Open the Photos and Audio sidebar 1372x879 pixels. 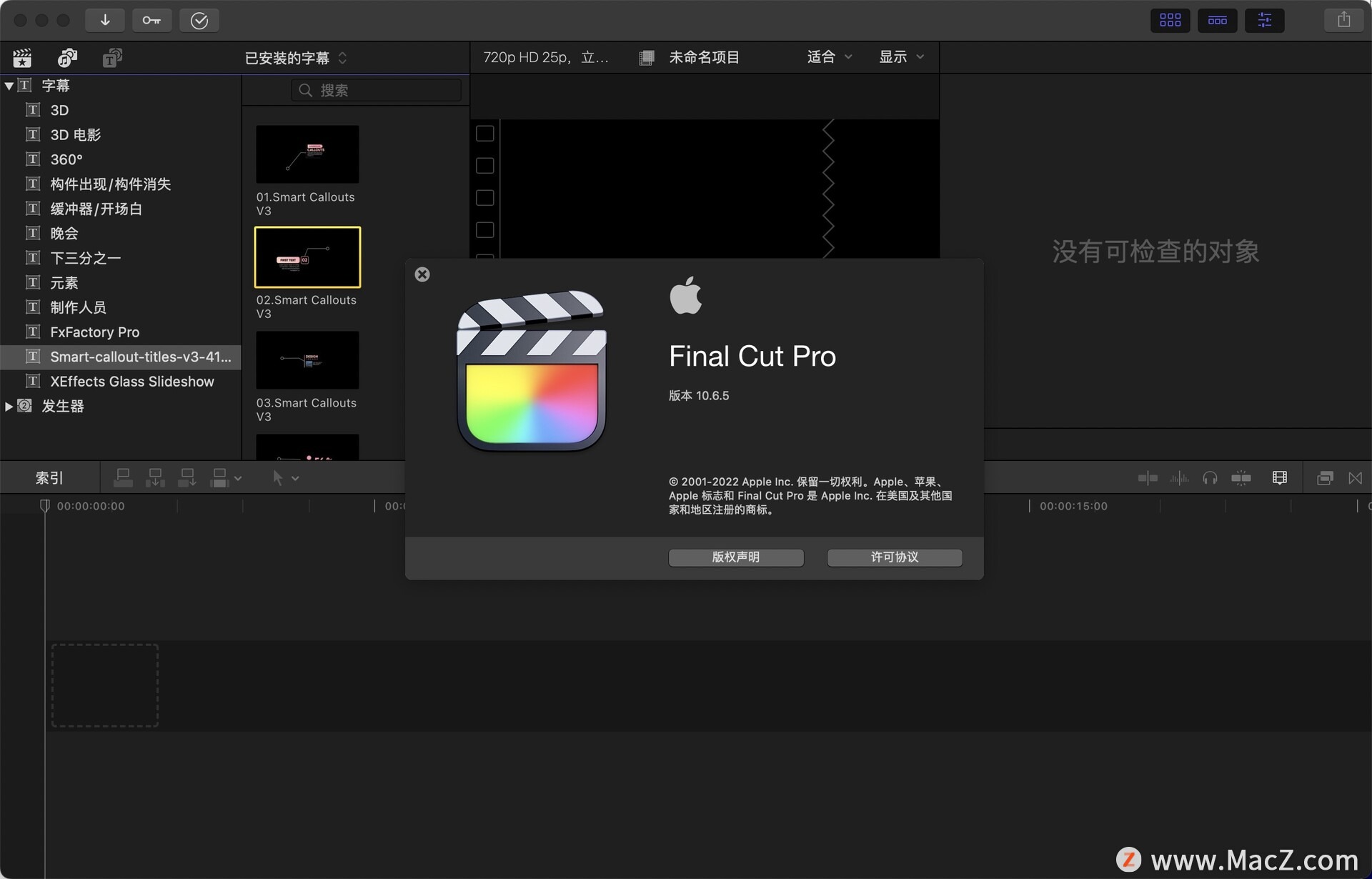(66, 58)
